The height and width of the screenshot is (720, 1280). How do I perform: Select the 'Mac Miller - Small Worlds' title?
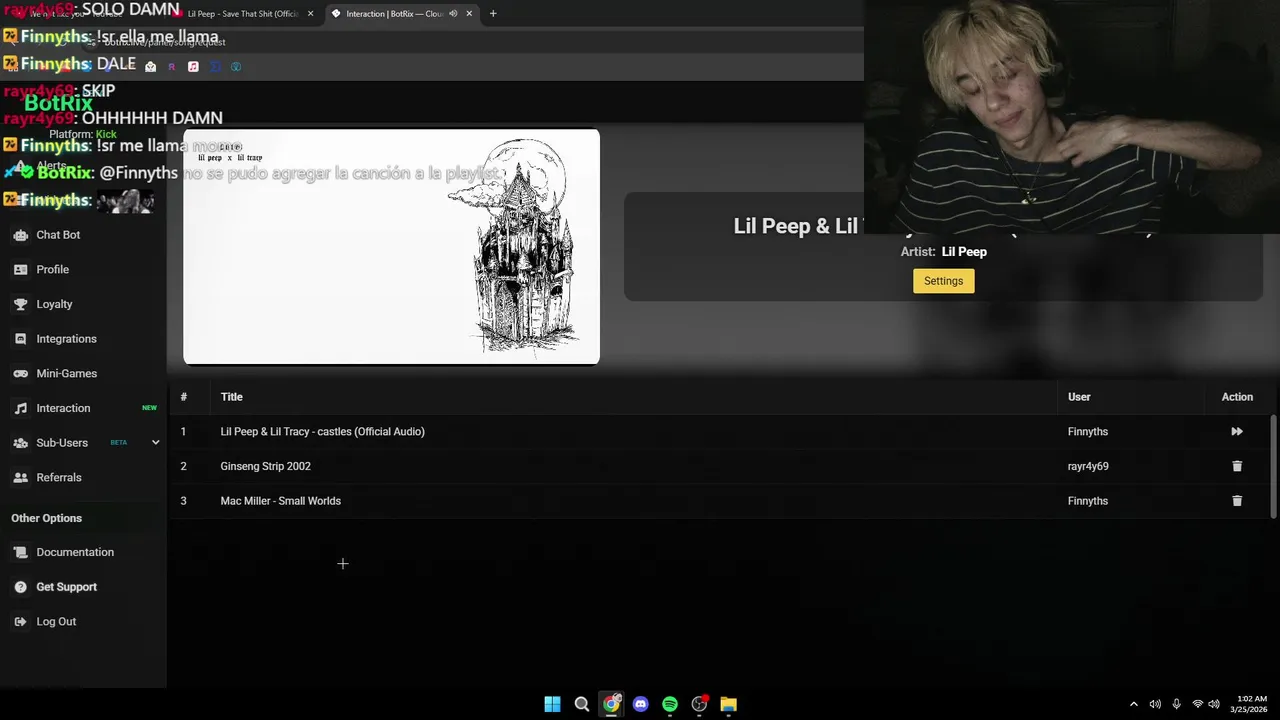280,501
